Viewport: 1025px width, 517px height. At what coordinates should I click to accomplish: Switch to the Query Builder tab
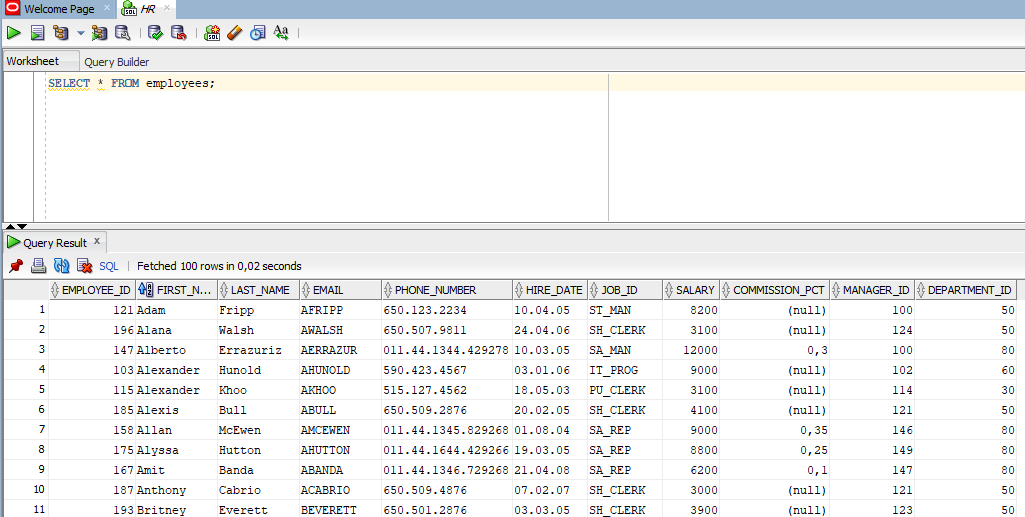point(117,62)
